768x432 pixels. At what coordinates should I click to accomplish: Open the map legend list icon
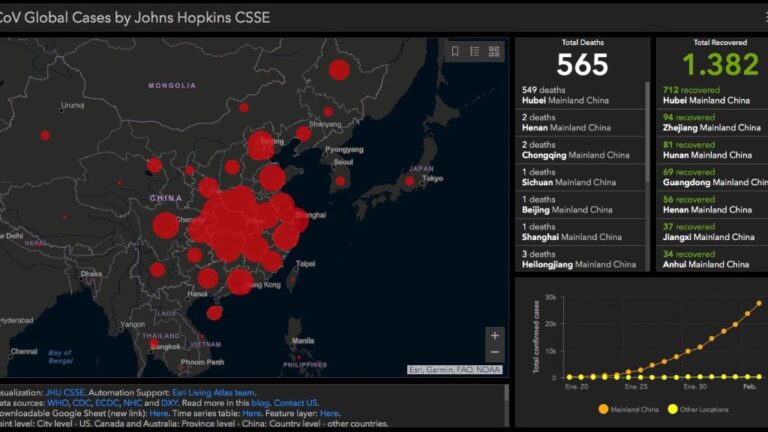point(475,51)
